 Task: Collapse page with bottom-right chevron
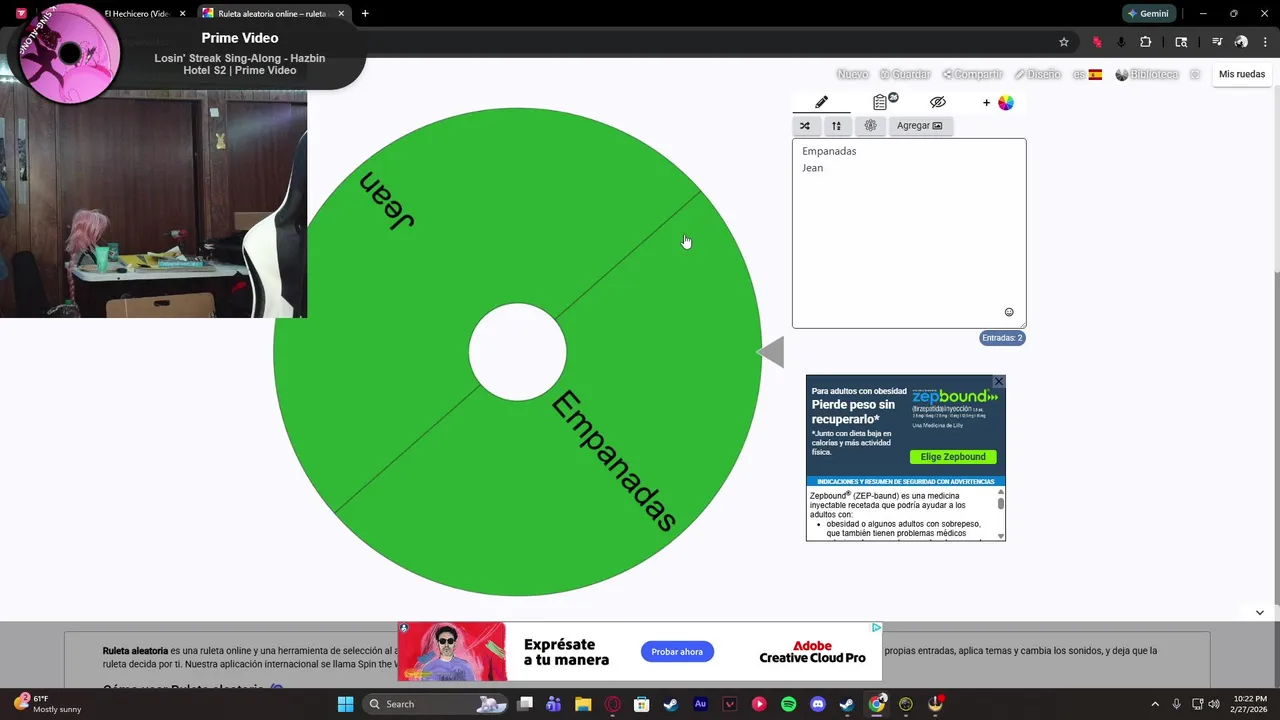(x=1259, y=612)
